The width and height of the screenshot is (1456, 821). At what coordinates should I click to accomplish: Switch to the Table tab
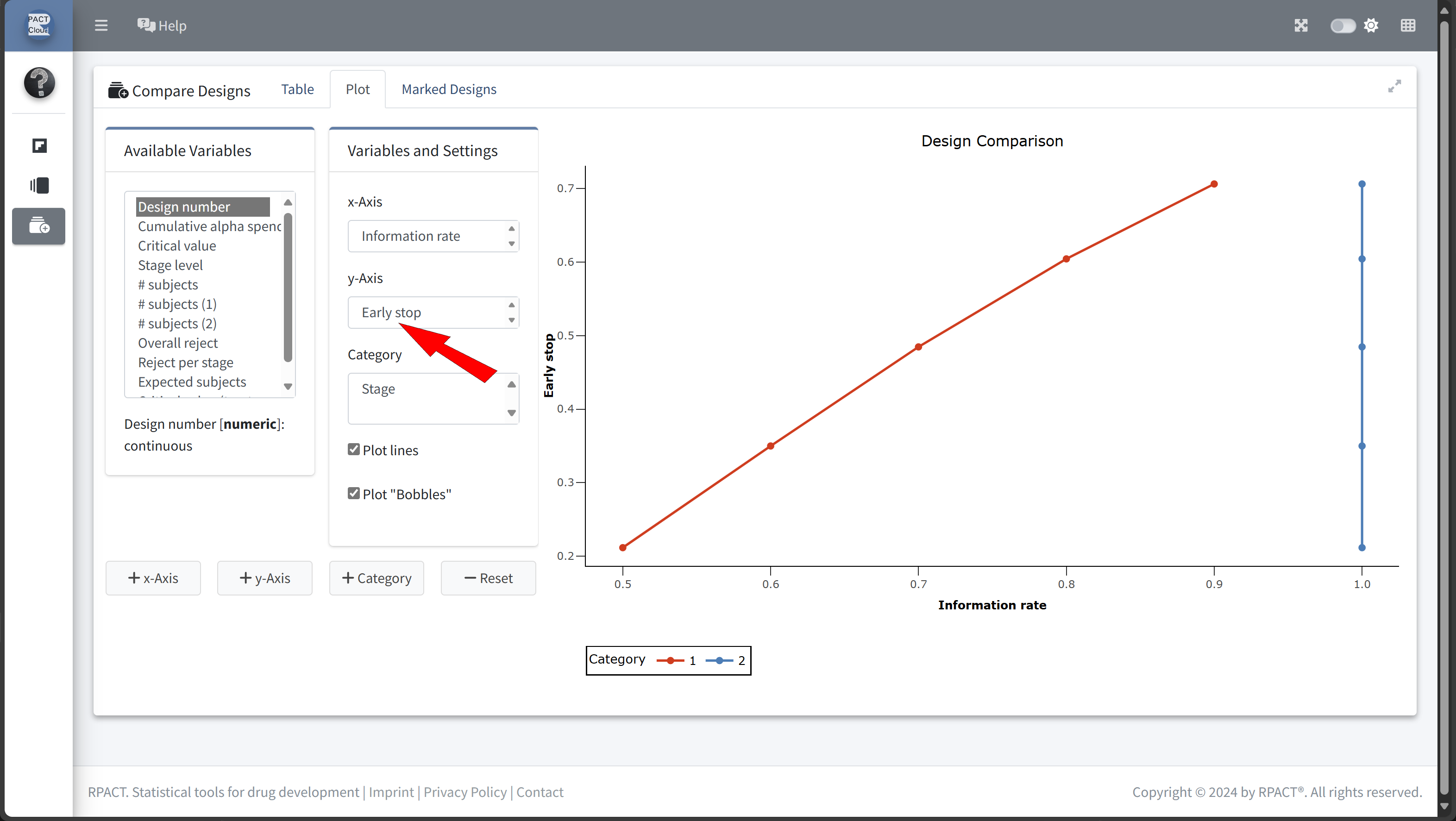297,89
